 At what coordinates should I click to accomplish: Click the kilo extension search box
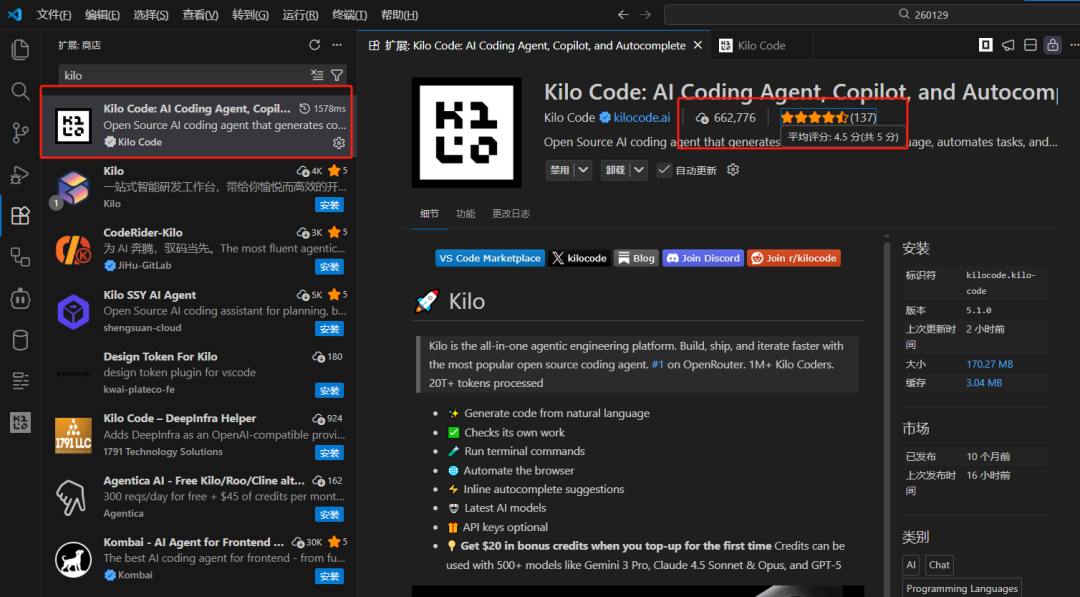[185, 75]
